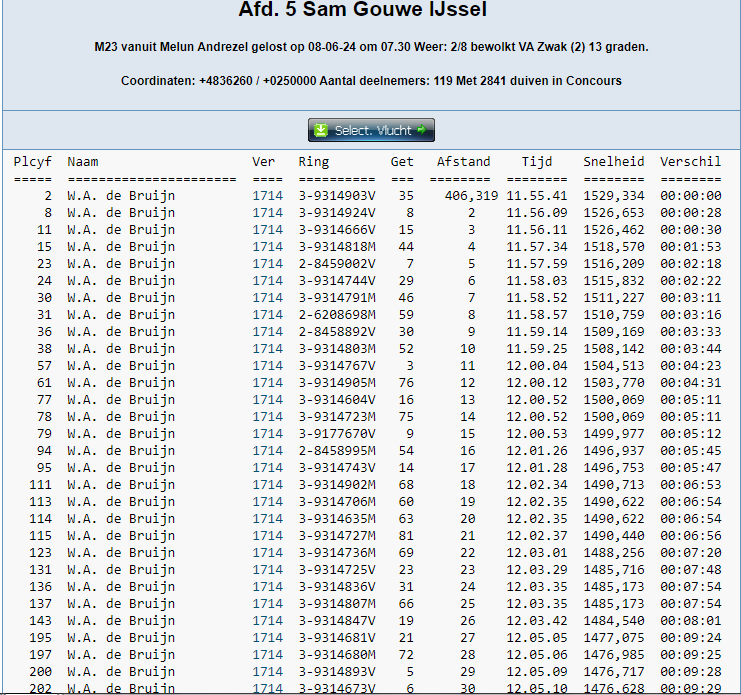Image resolution: width=741 pixels, height=695 pixels.
Task: Click the 1714 link beside ring 3-9314666V
Action: pos(267,230)
